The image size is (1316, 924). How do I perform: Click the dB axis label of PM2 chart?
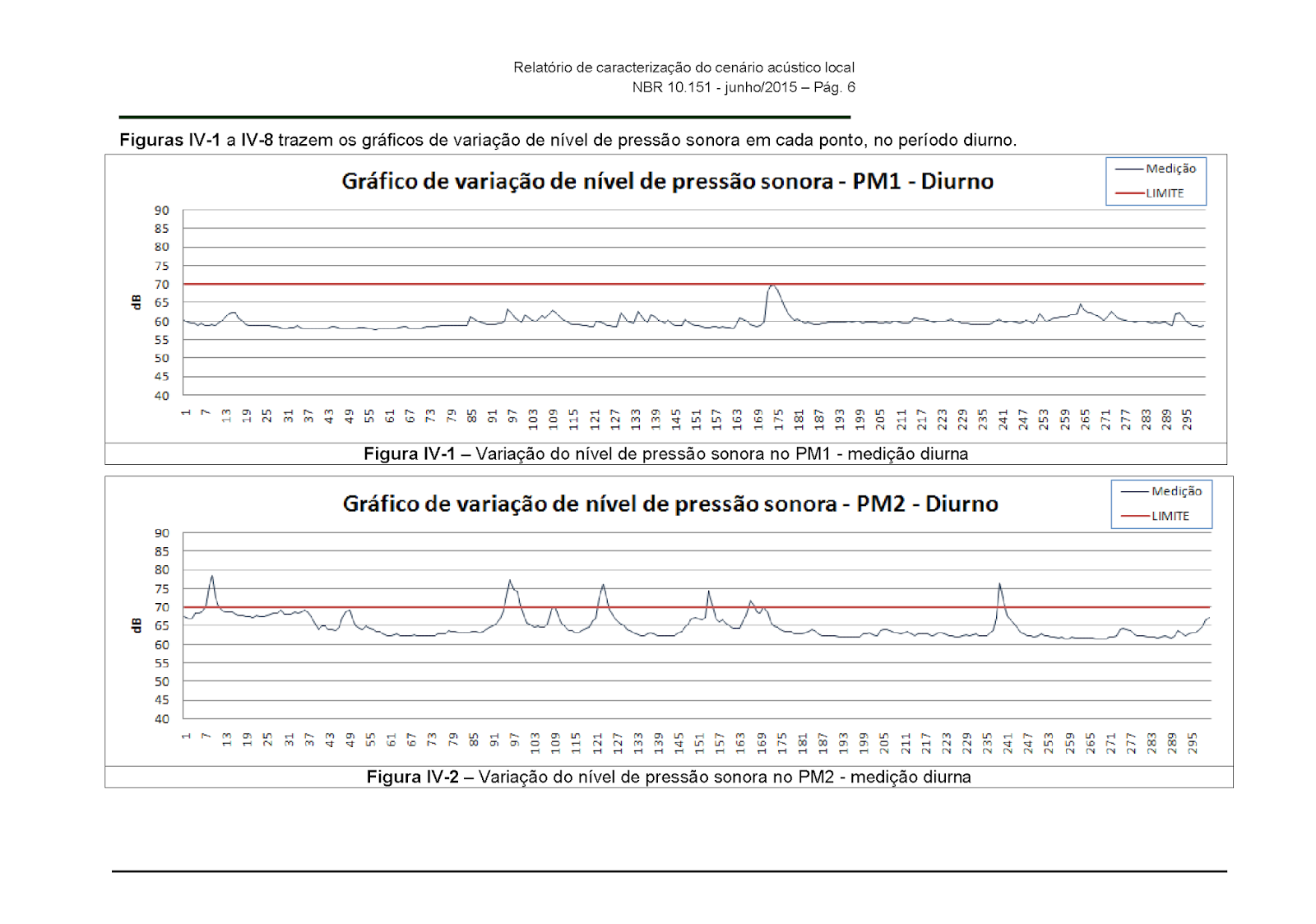[137, 626]
